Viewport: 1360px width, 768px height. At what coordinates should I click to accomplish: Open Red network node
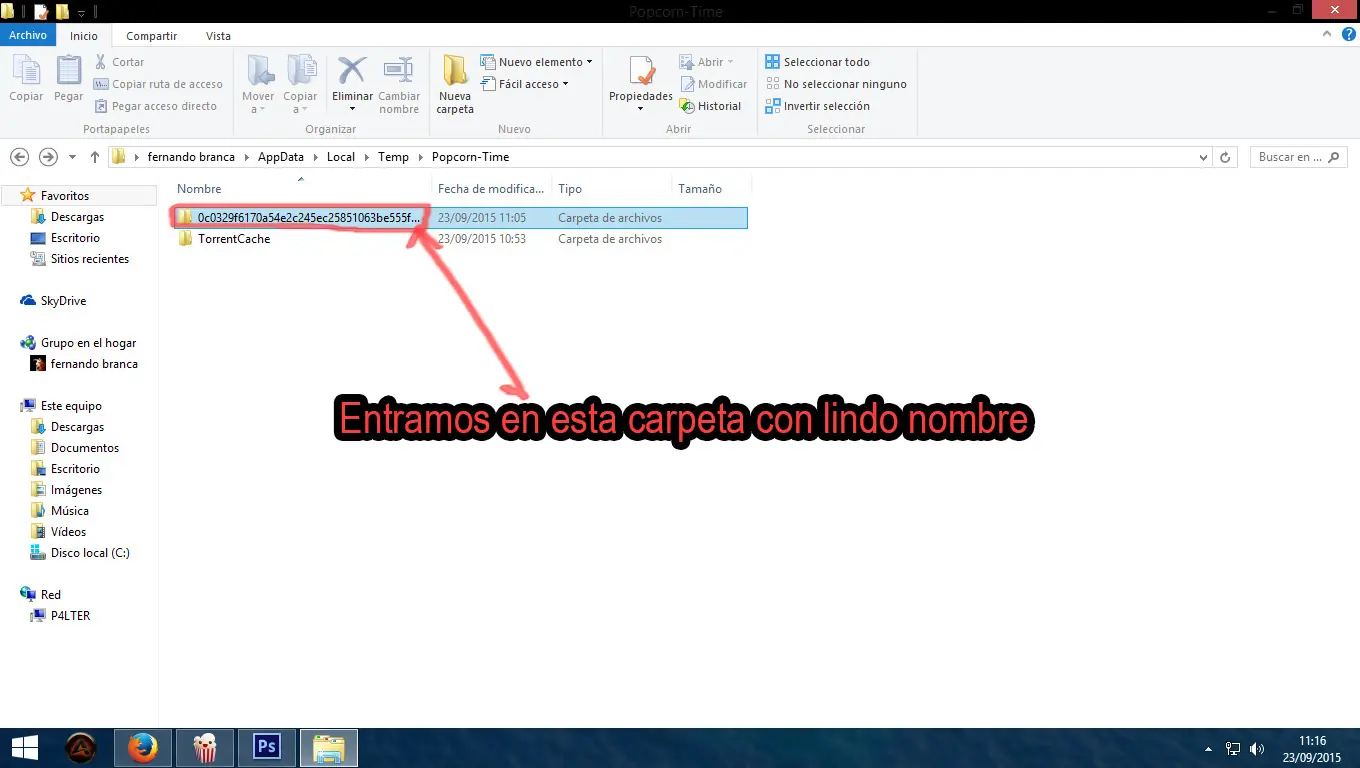click(x=50, y=595)
